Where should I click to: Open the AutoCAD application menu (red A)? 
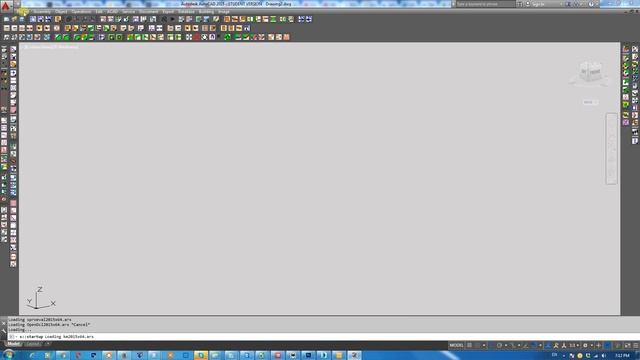6,6
